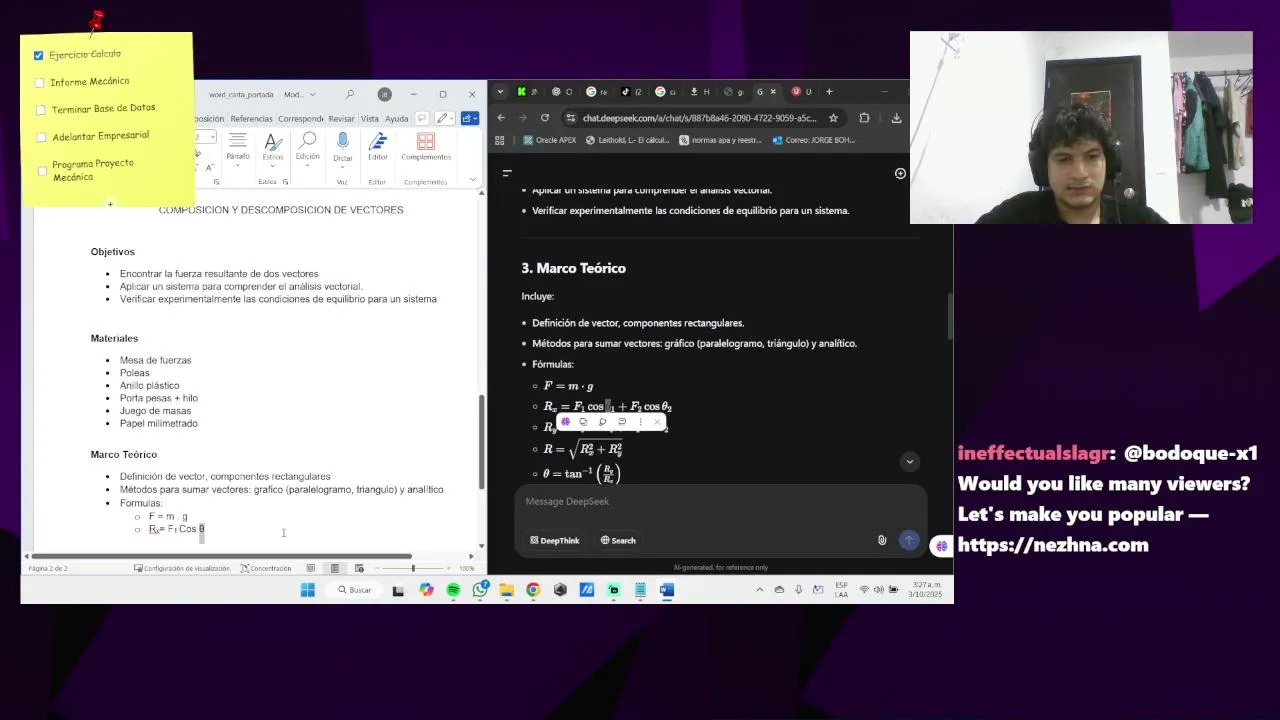Open the Vista ribbon tab
Viewport: 1280px width, 720px height.
point(369,119)
